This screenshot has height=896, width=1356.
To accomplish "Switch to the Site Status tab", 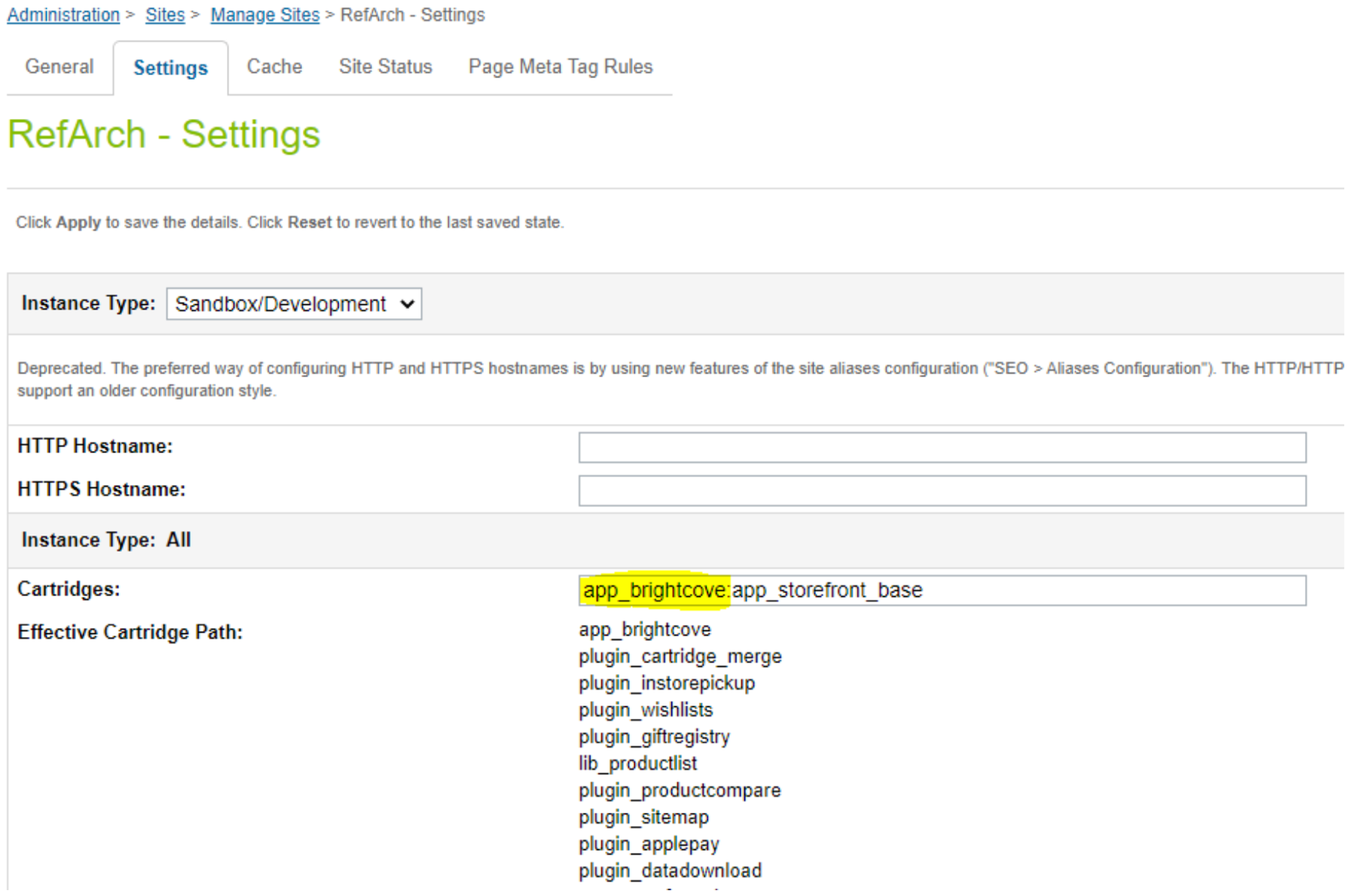I will pos(385,67).
